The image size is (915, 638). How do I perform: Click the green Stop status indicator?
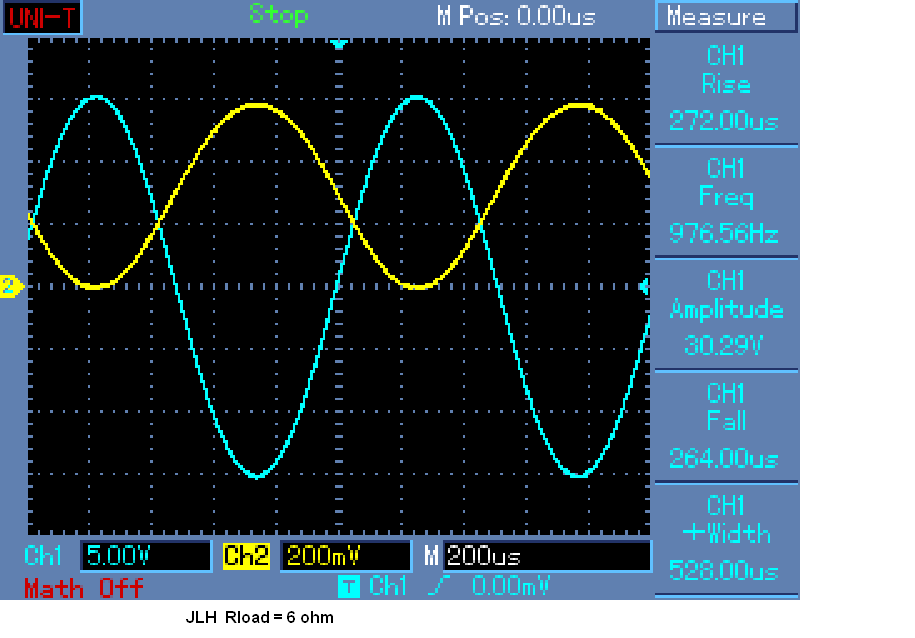tap(278, 15)
